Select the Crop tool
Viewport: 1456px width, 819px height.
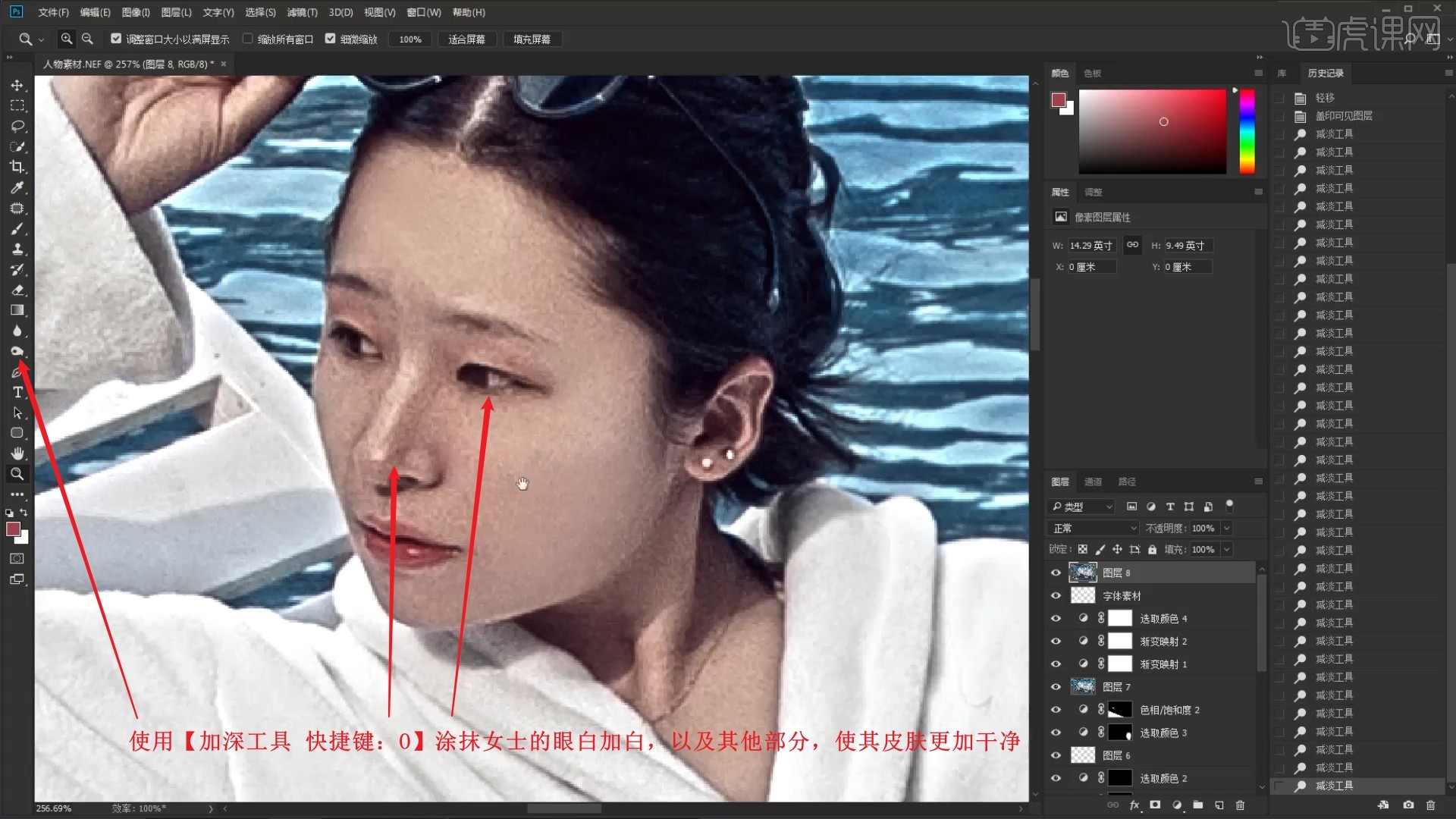click(x=17, y=167)
